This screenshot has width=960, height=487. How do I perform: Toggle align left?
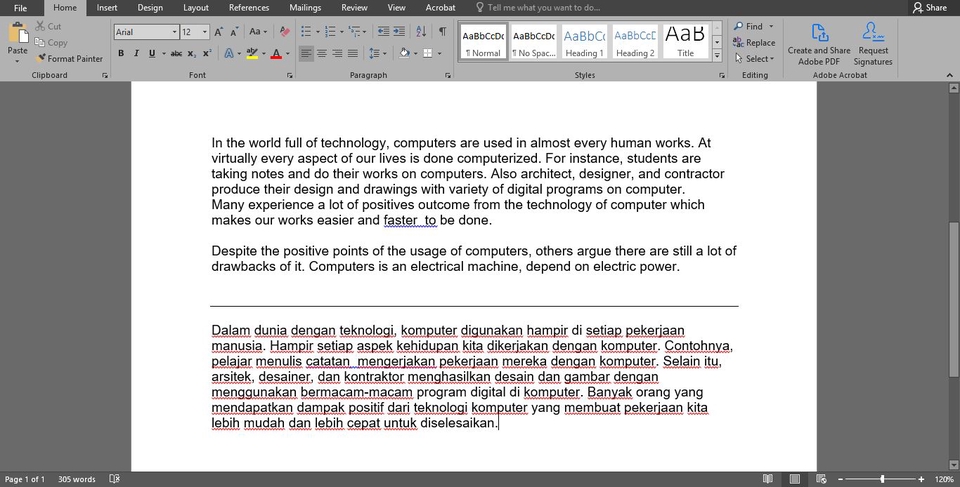coord(306,53)
